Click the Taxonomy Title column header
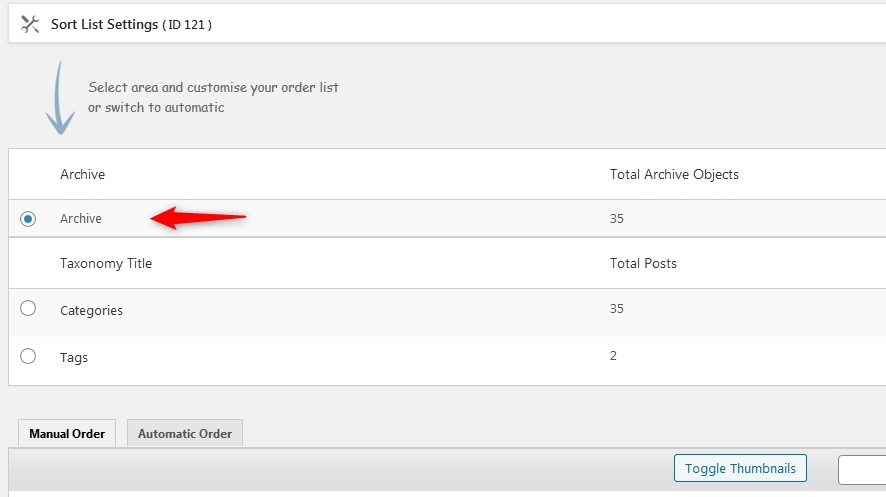Screen dimensions: 886x497 coord(106,263)
